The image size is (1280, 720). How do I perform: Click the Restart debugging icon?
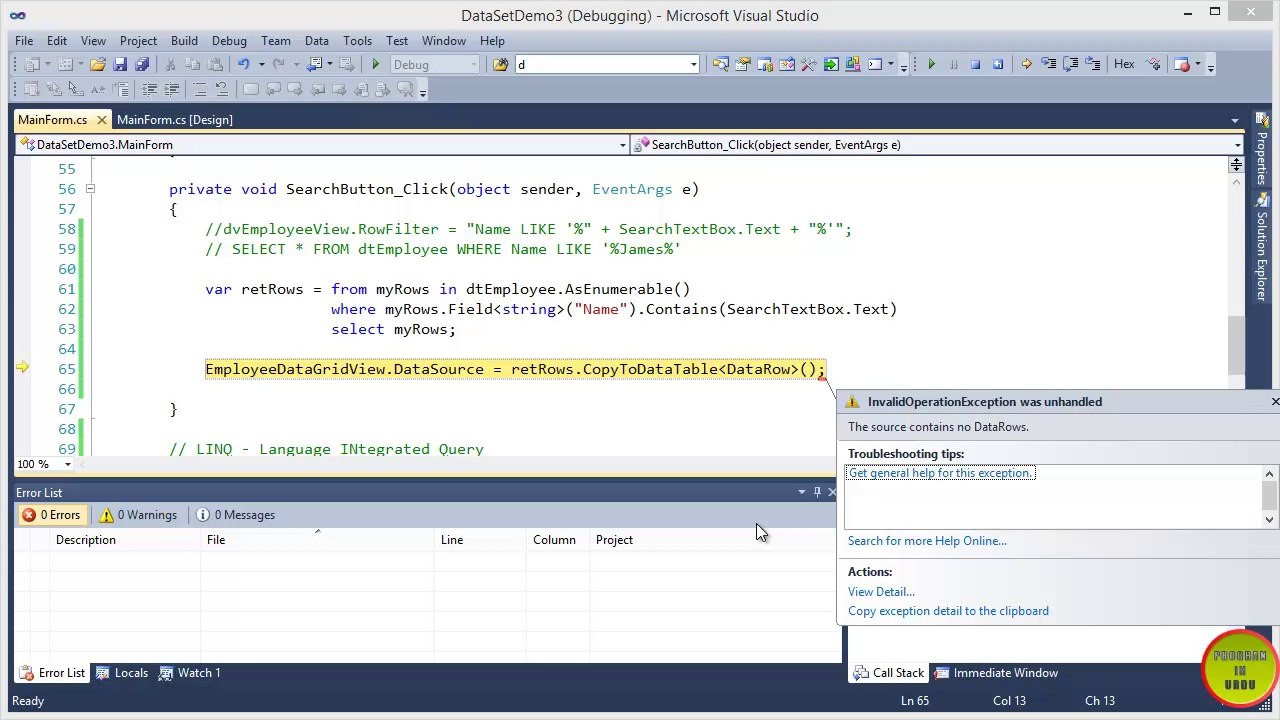click(997, 65)
